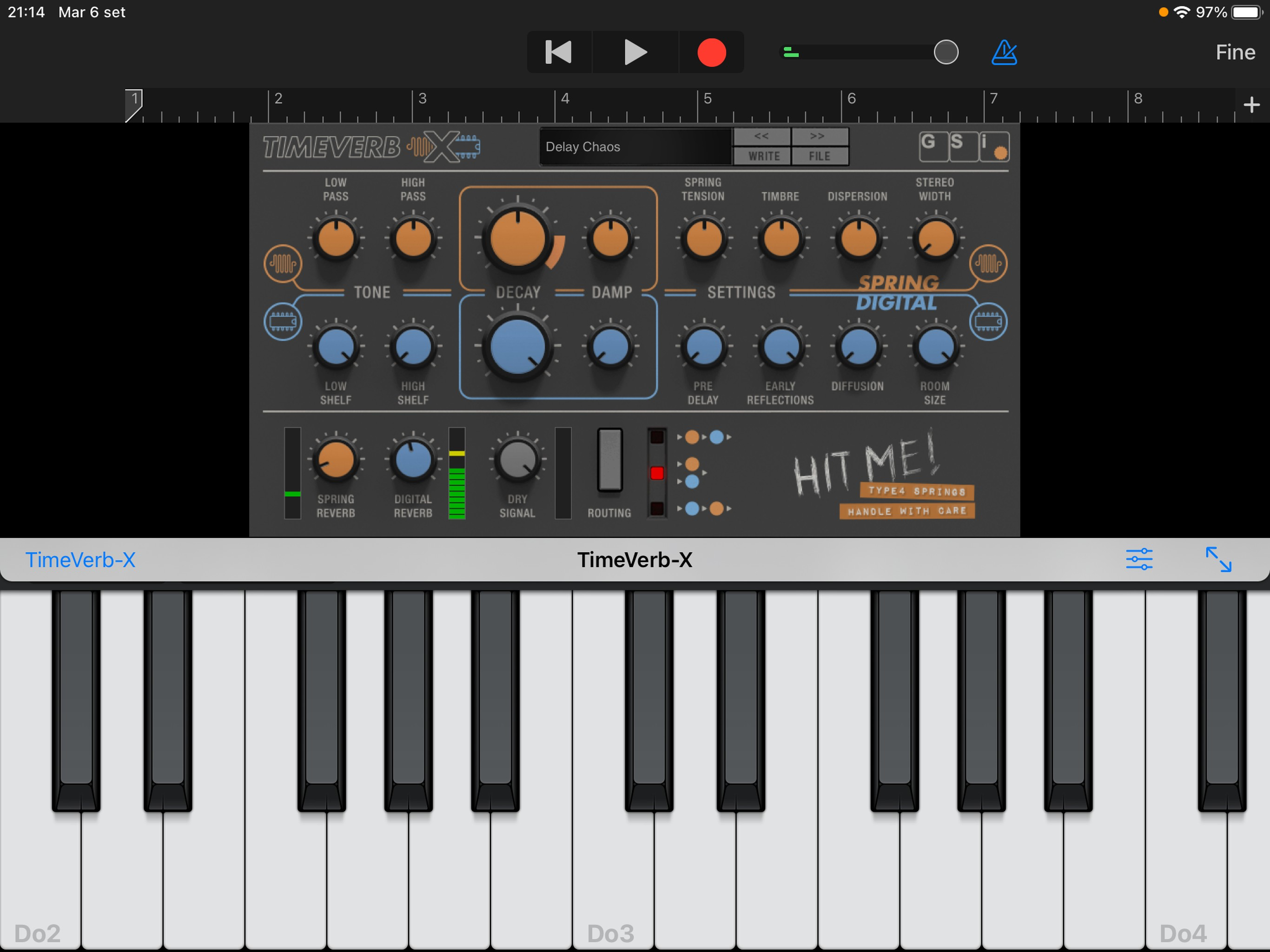Open the FILE preset menu
This screenshot has width=1270, height=952.
(819, 156)
